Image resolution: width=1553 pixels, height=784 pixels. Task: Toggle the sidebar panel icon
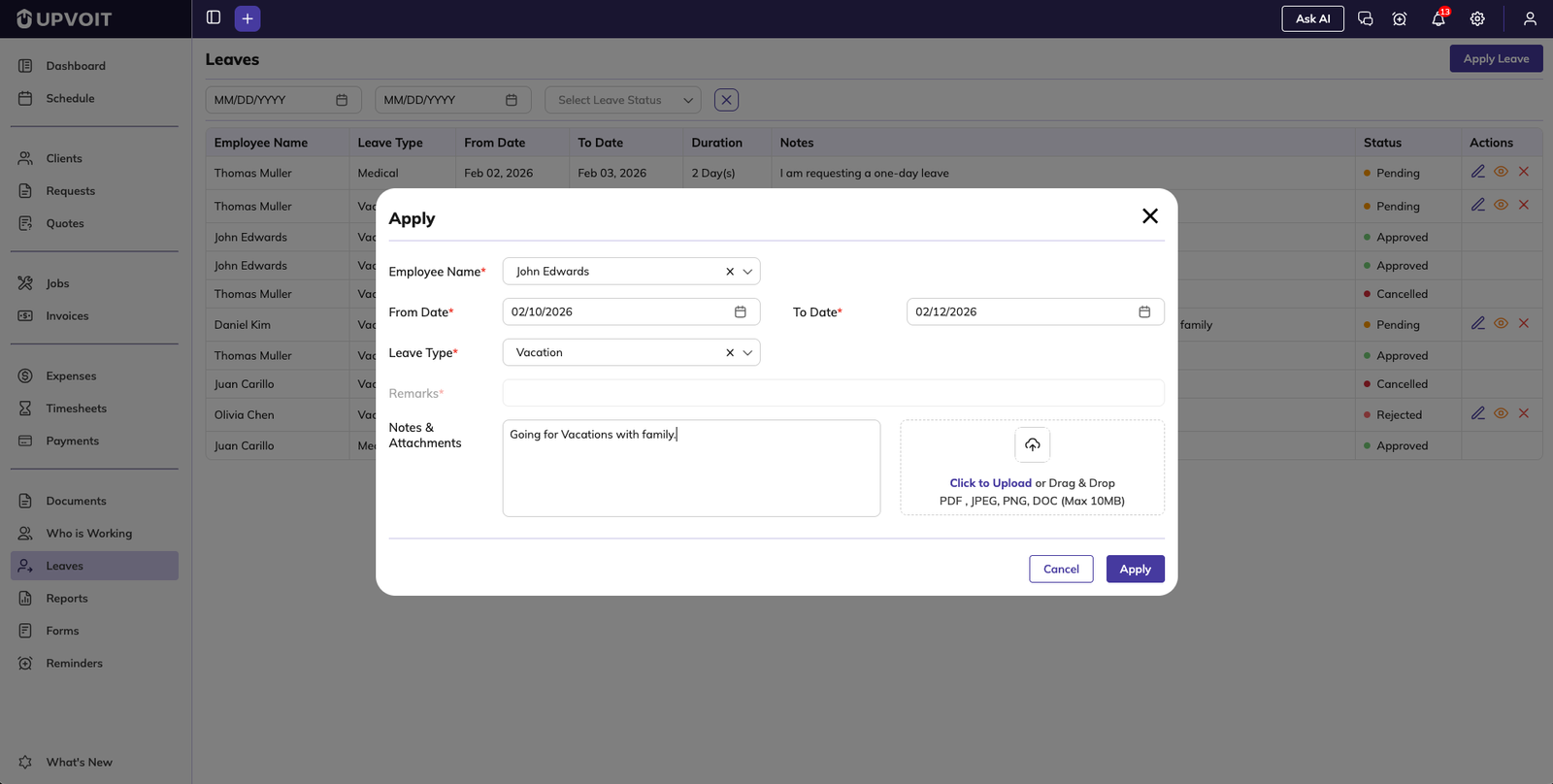pyautogui.click(x=214, y=17)
